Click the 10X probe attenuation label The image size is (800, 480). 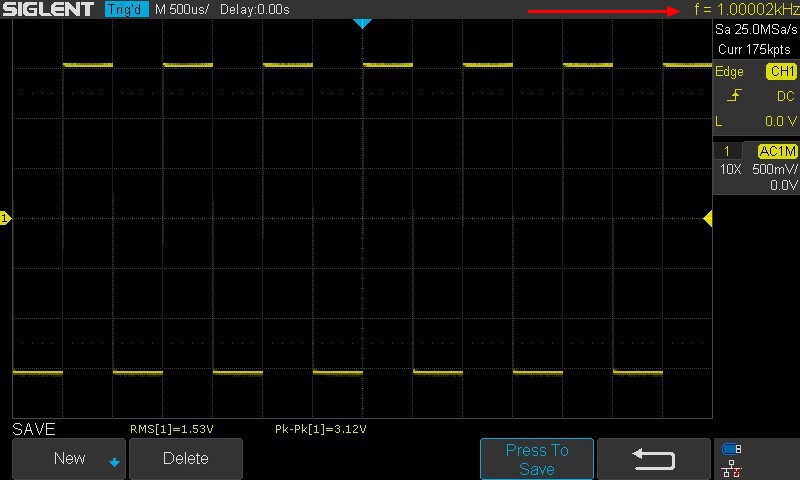pos(730,169)
